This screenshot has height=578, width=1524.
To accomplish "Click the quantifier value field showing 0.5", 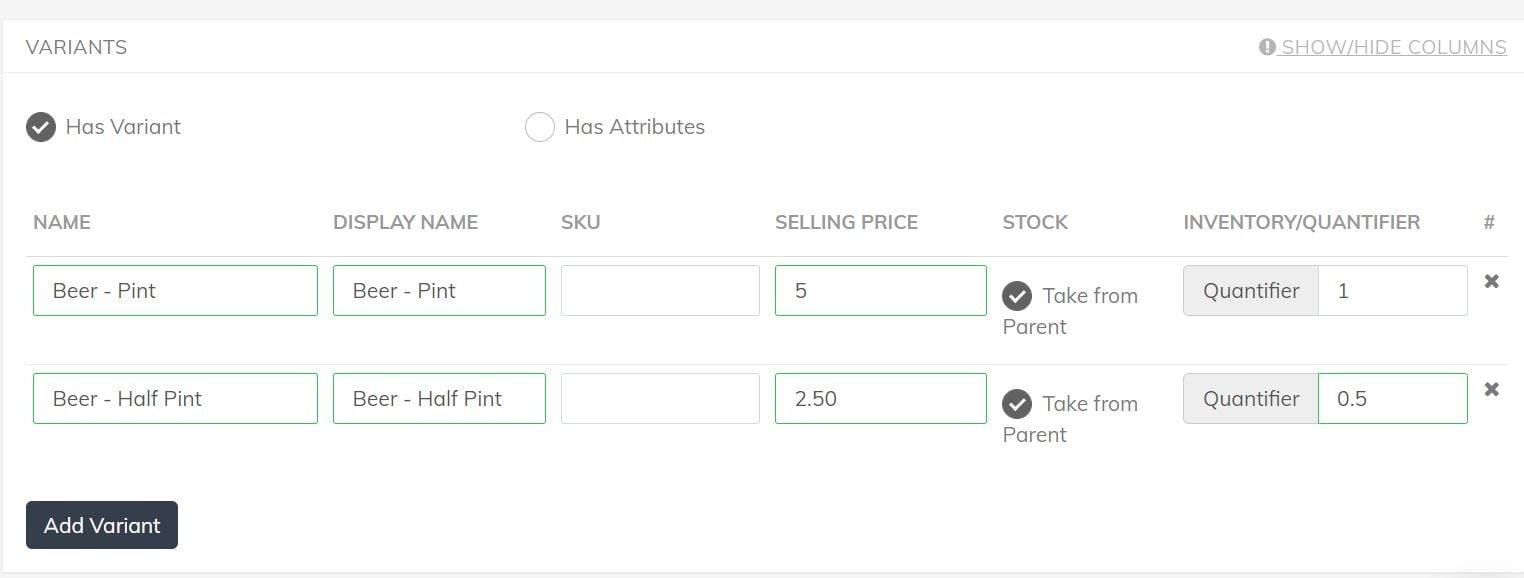I will click(x=1392, y=398).
